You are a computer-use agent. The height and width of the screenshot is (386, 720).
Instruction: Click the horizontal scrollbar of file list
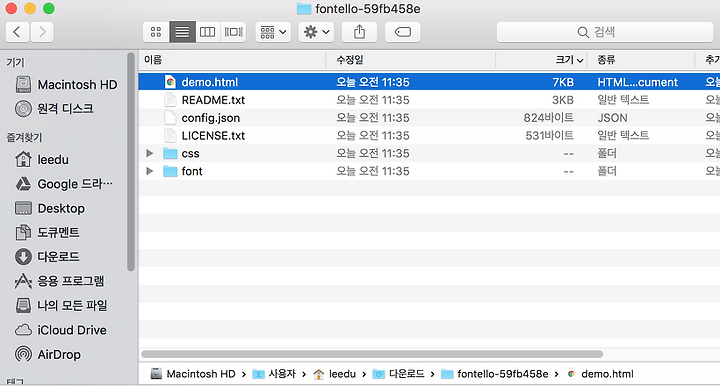(x=372, y=354)
